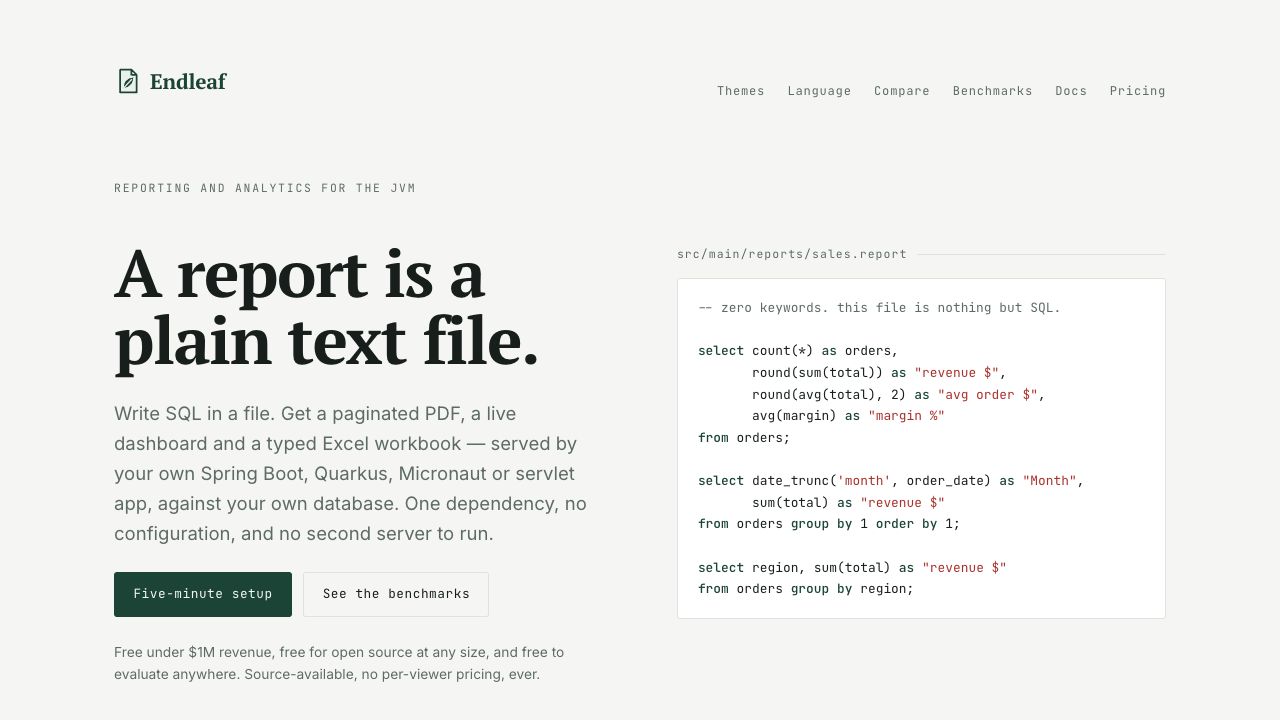The image size is (1280, 720).
Task: Click the comment line "zero keywords" in the code
Action: (879, 308)
